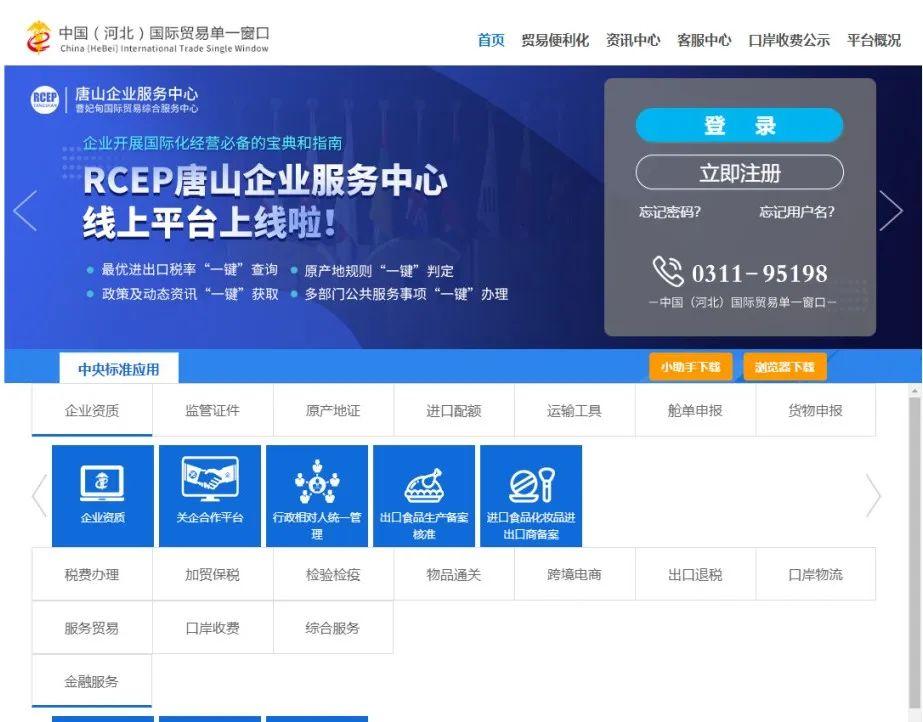Go to the 首页 navigation item
This screenshot has width=923, height=722.
(491, 40)
